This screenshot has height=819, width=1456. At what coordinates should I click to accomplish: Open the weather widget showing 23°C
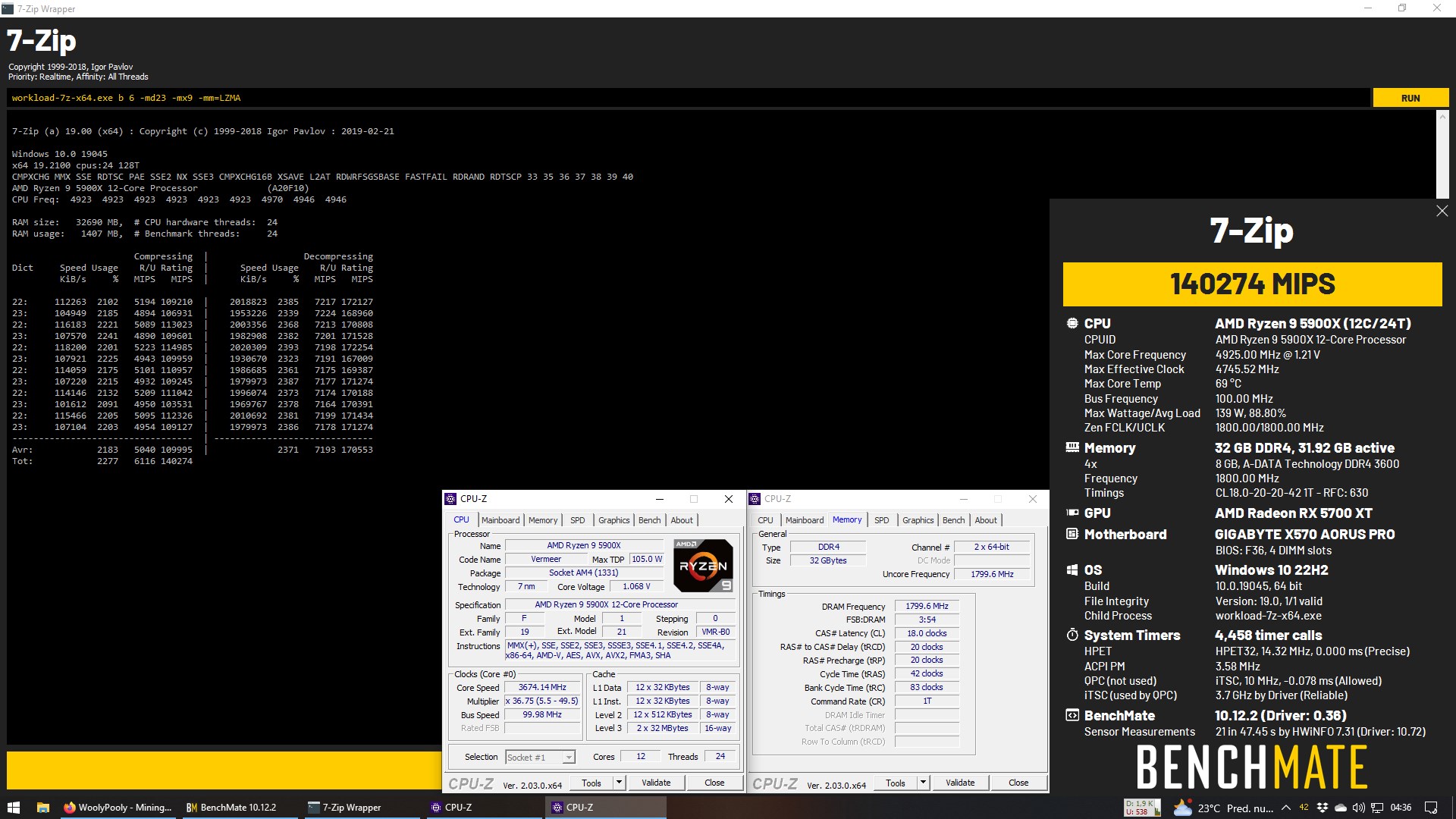pyautogui.click(x=1222, y=808)
